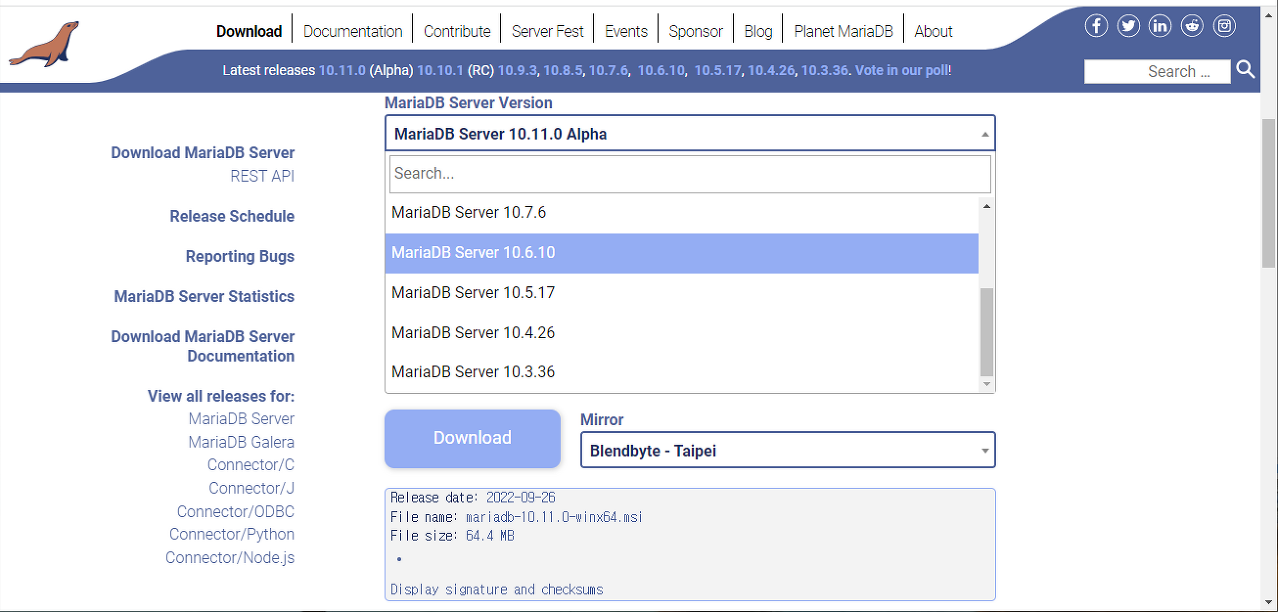Select MariaDB Server 10.7.6 option
The height and width of the screenshot is (612, 1278).
tap(682, 212)
